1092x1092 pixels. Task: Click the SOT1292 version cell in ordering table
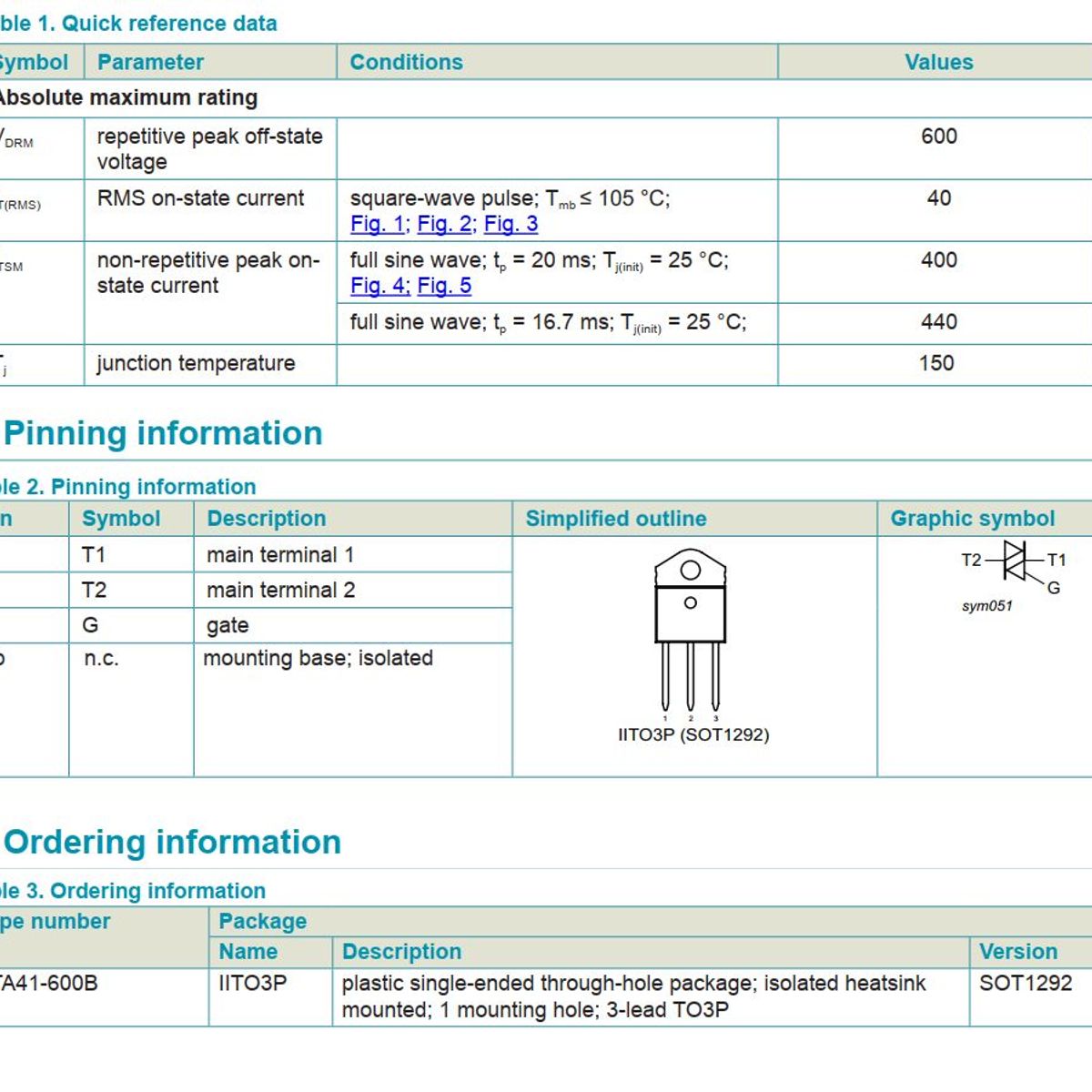pos(1026,984)
